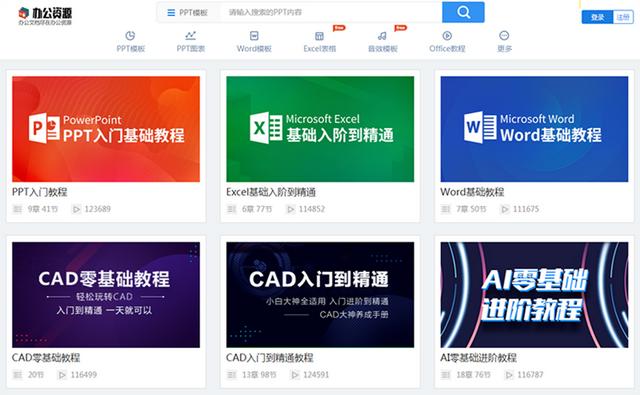The width and height of the screenshot is (640, 395).
Task: Open the 音效模板 music note icon
Action: tap(382, 36)
